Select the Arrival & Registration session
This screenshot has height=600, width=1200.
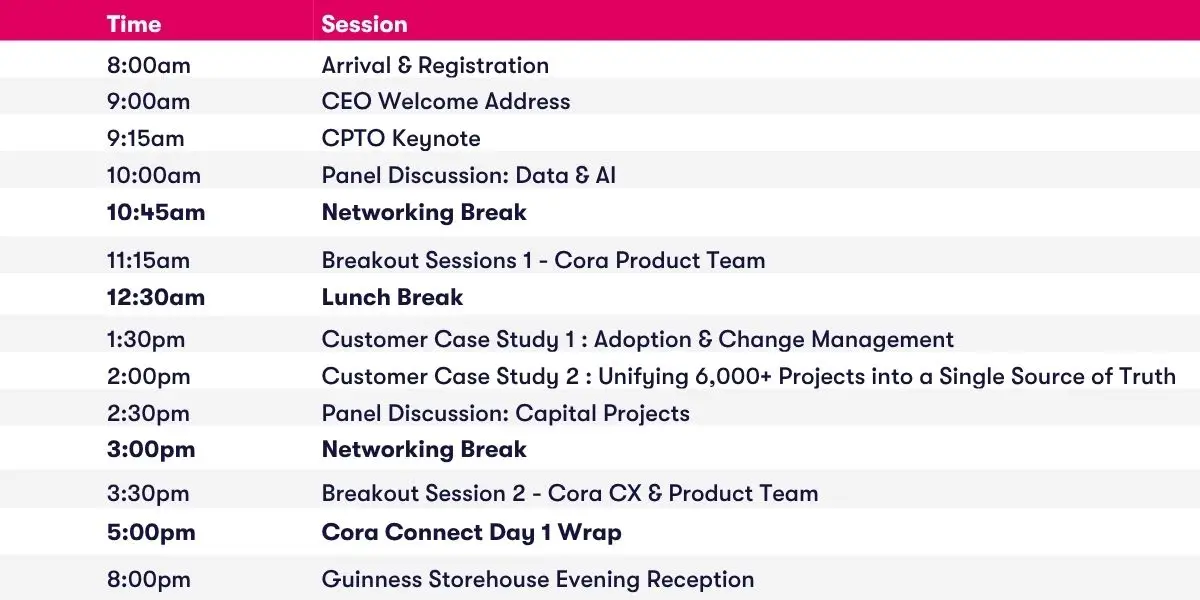(x=435, y=65)
